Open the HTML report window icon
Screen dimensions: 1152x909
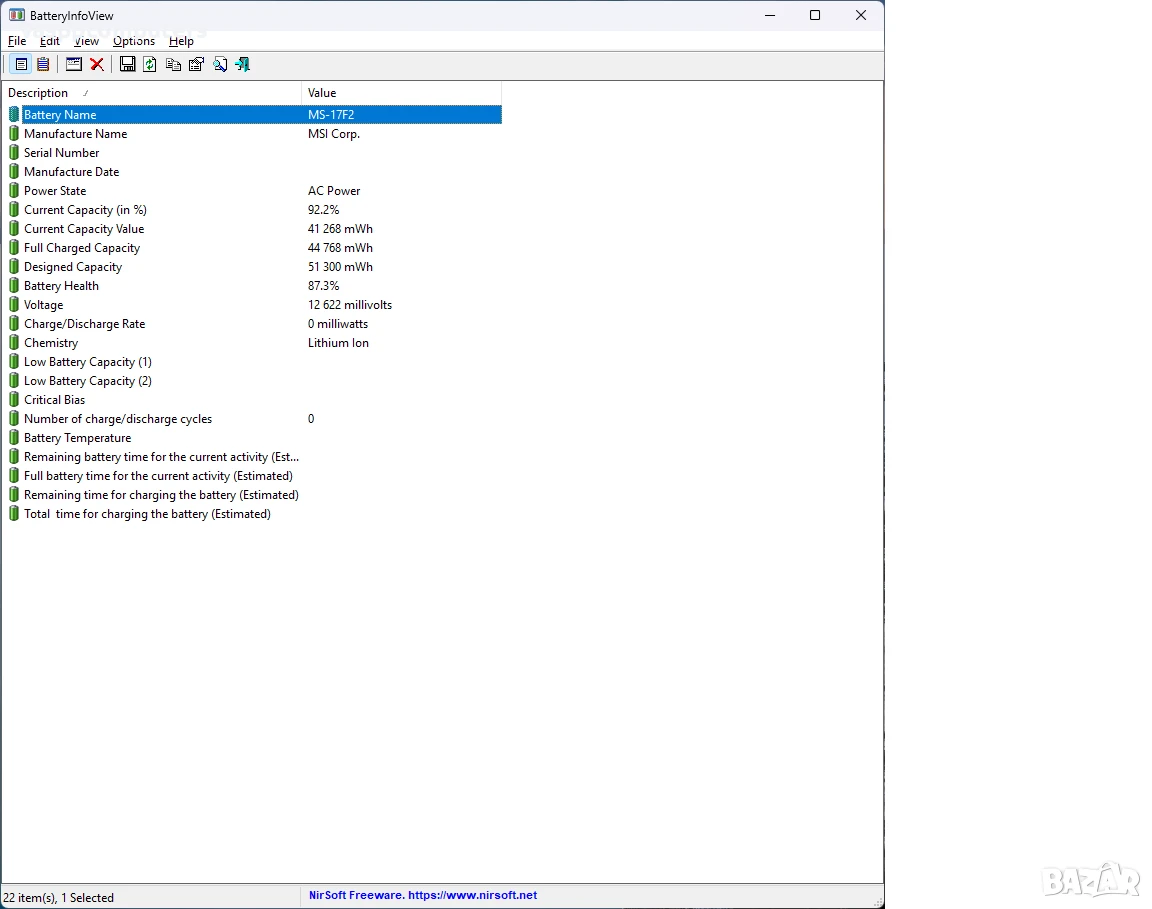tap(73, 65)
